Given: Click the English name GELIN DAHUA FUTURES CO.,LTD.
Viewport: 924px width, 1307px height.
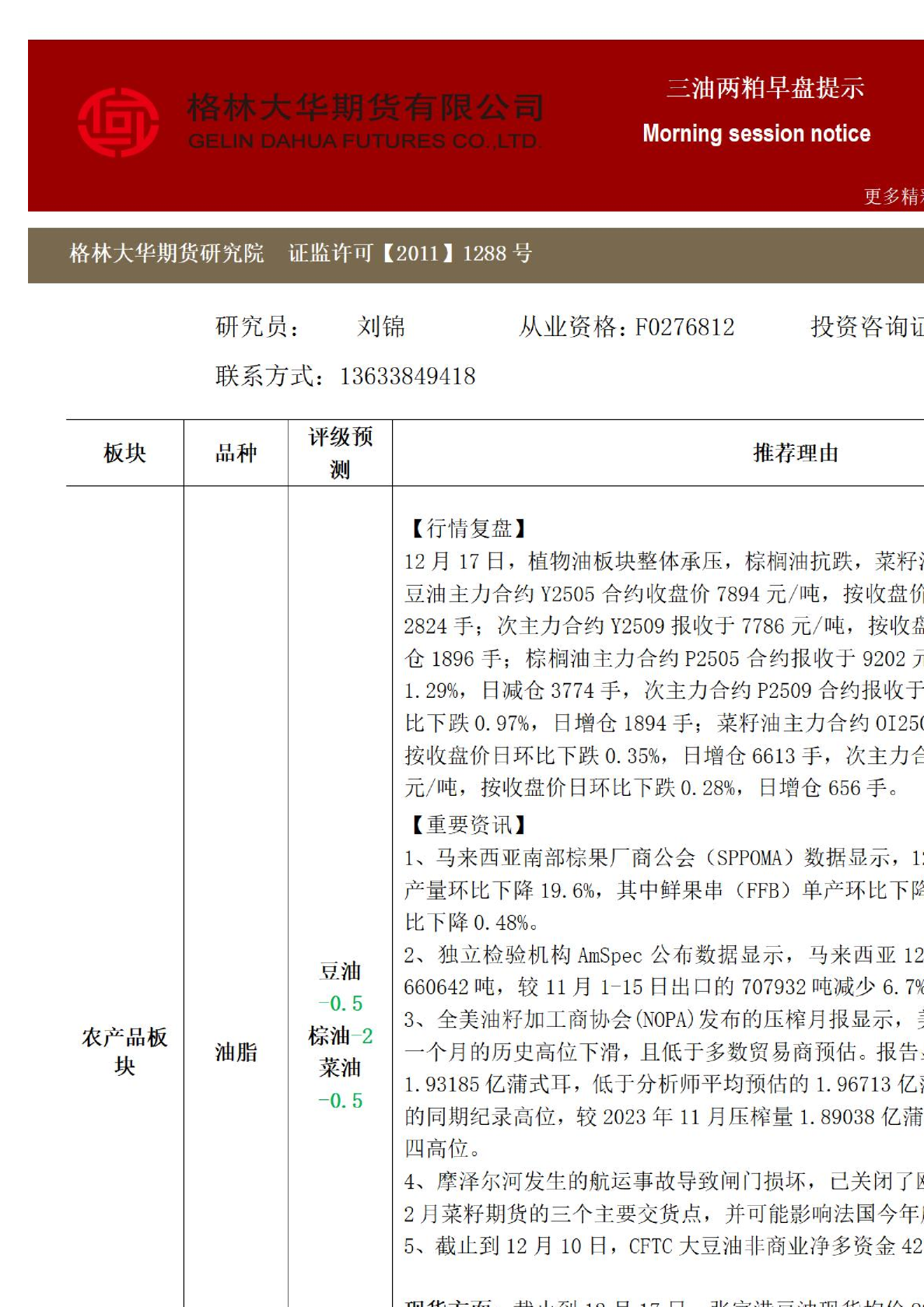Looking at the screenshot, I should [x=364, y=142].
